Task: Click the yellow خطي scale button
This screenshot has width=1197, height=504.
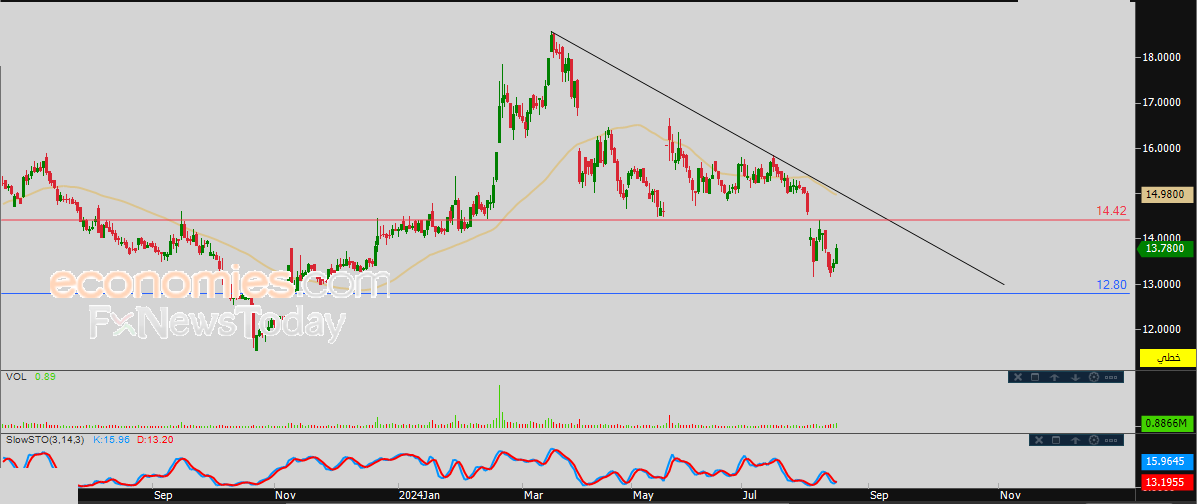Action: coord(1167,357)
